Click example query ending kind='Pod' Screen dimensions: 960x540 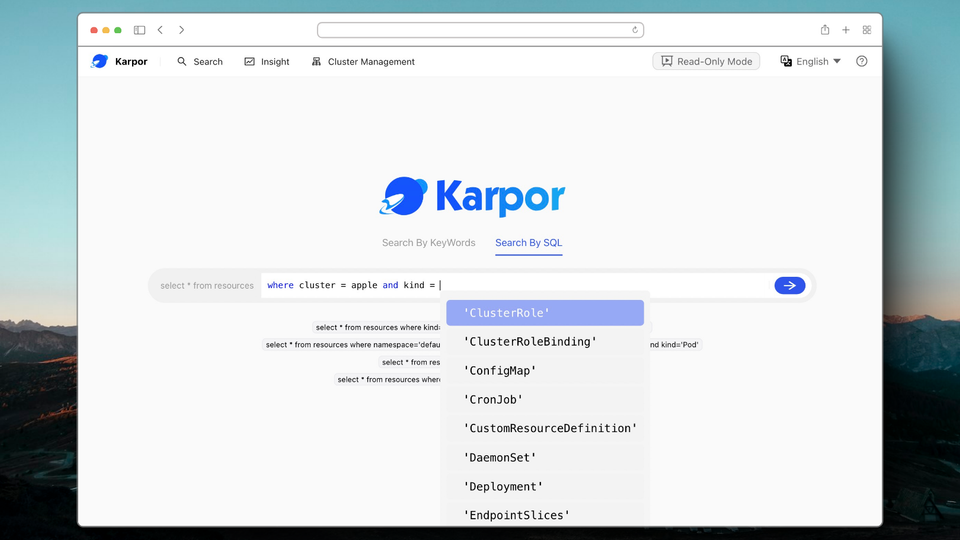[675, 345]
